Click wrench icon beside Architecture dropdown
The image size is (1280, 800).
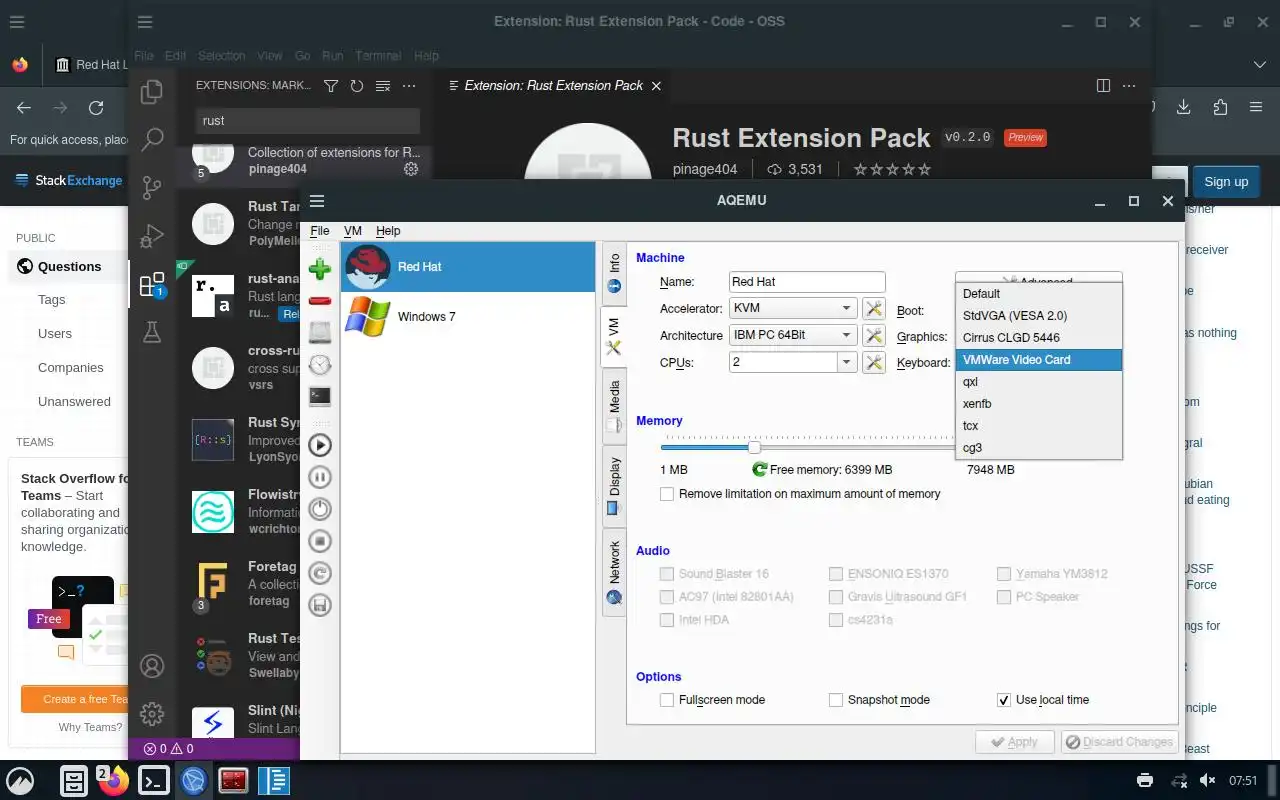[874, 335]
